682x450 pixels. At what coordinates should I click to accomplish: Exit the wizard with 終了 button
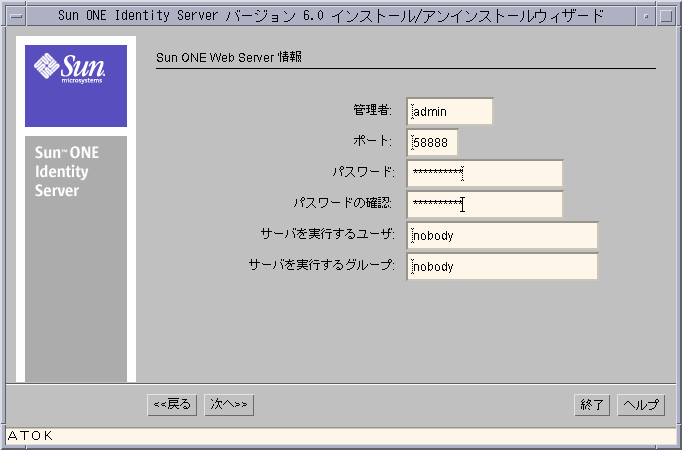click(x=592, y=405)
